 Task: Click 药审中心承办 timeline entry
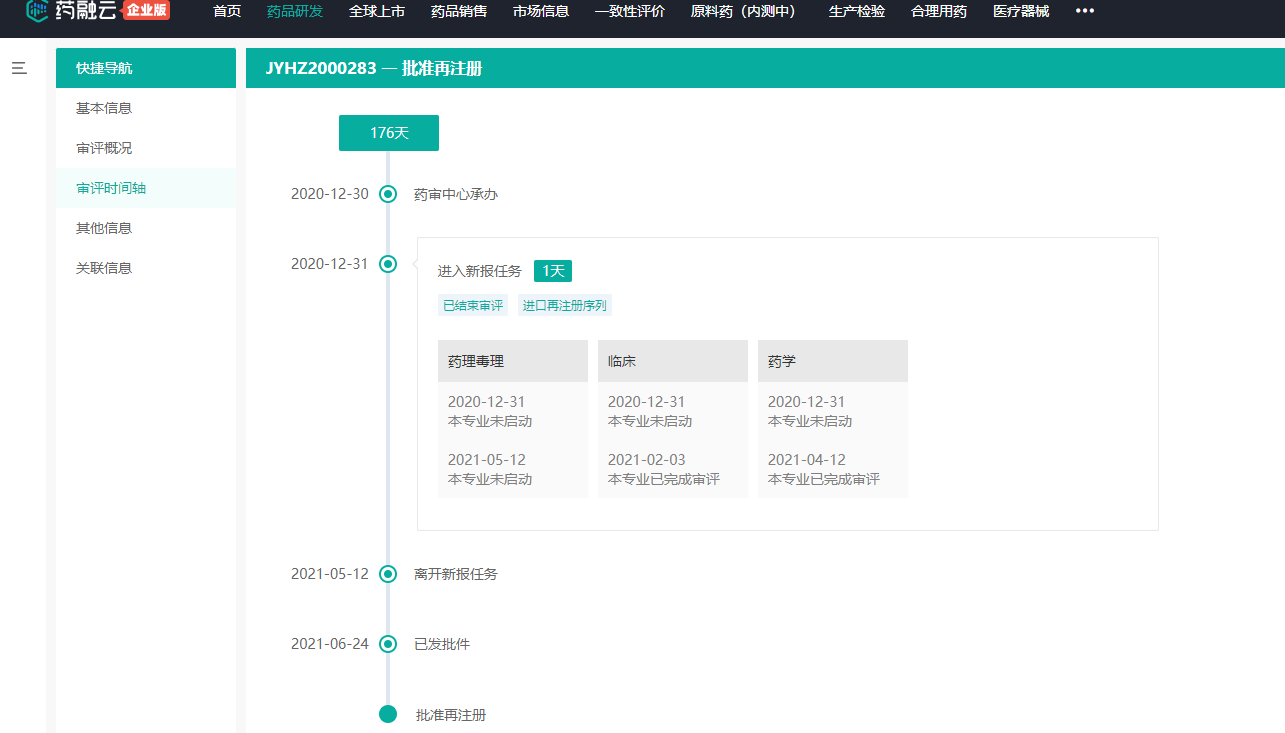456,194
